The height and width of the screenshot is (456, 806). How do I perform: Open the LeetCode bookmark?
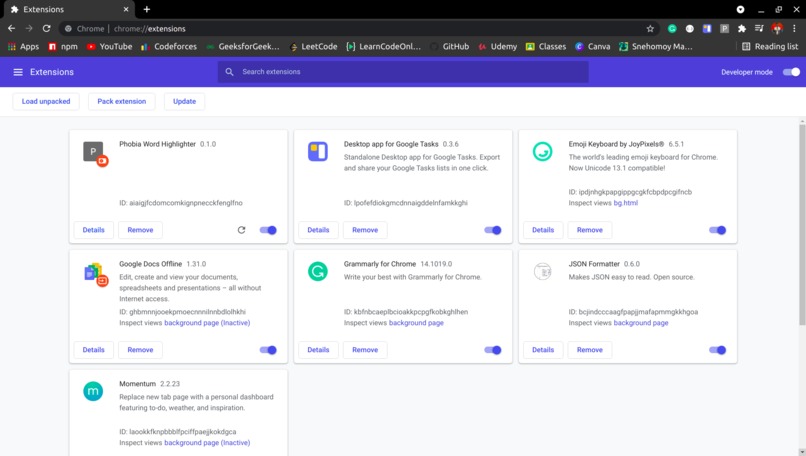coord(314,46)
